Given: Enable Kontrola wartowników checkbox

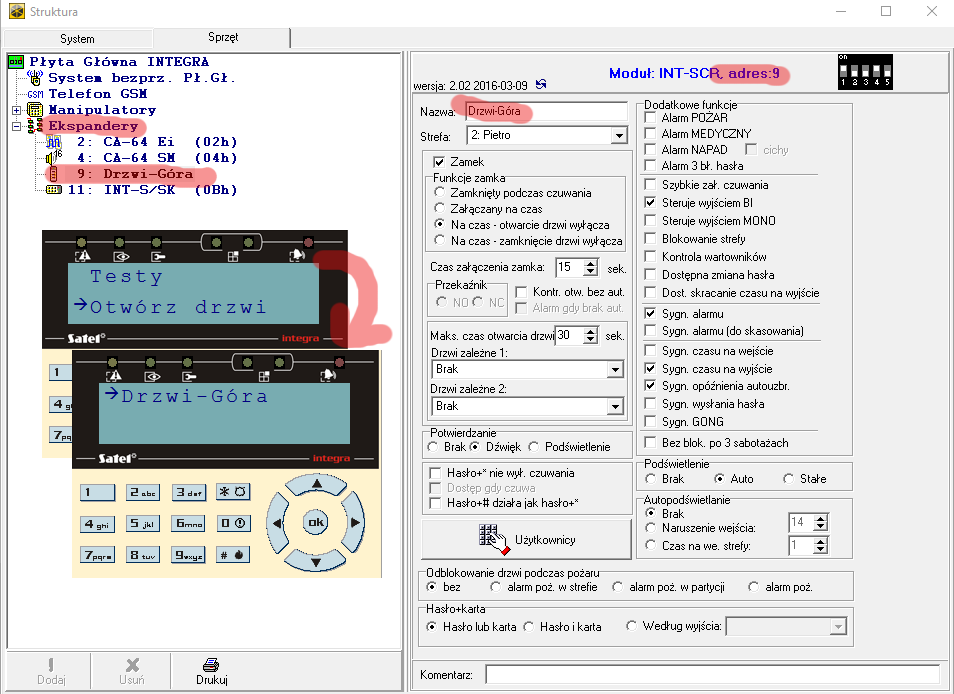Looking at the screenshot, I should click(650, 257).
